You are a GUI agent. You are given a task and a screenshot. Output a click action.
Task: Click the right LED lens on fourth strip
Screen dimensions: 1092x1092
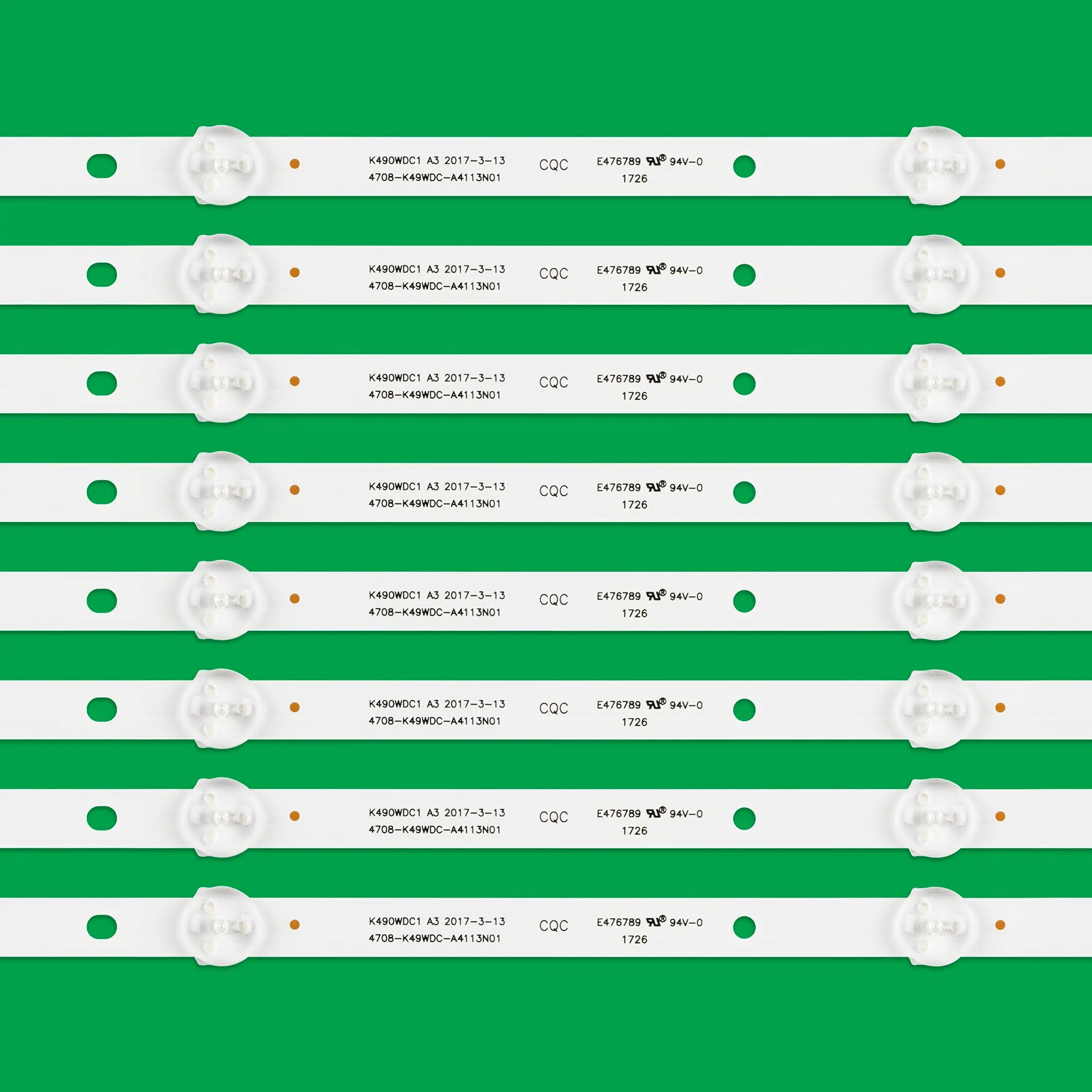[935, 492]
